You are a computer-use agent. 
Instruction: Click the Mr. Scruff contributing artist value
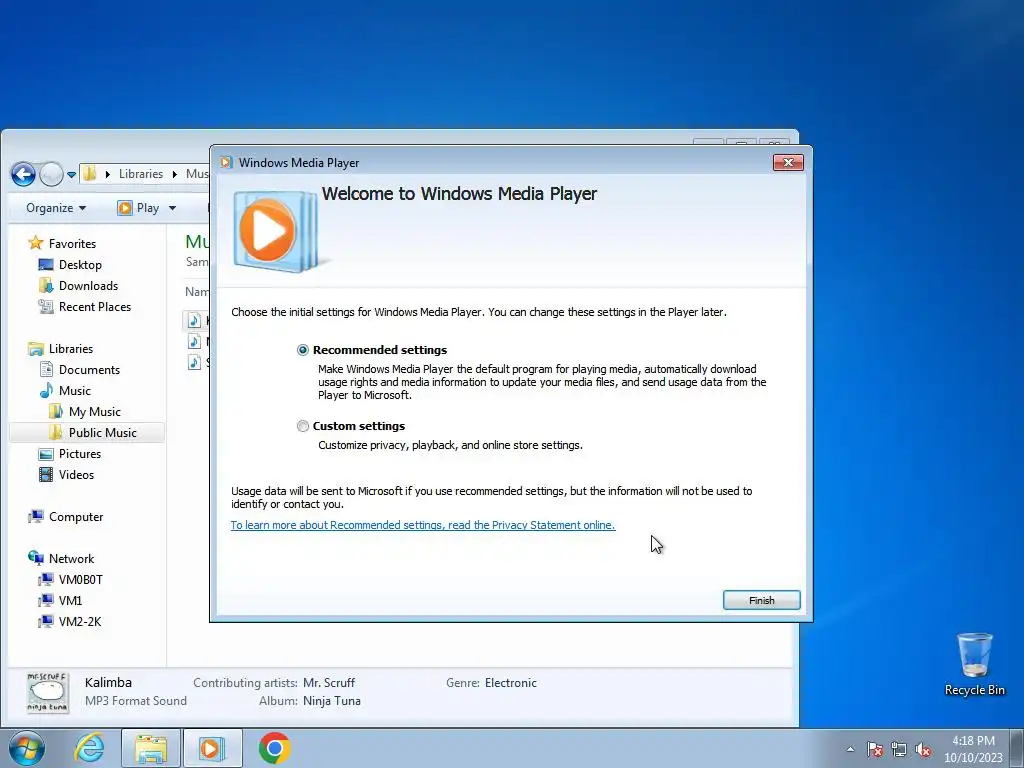[x=328, y=682]
